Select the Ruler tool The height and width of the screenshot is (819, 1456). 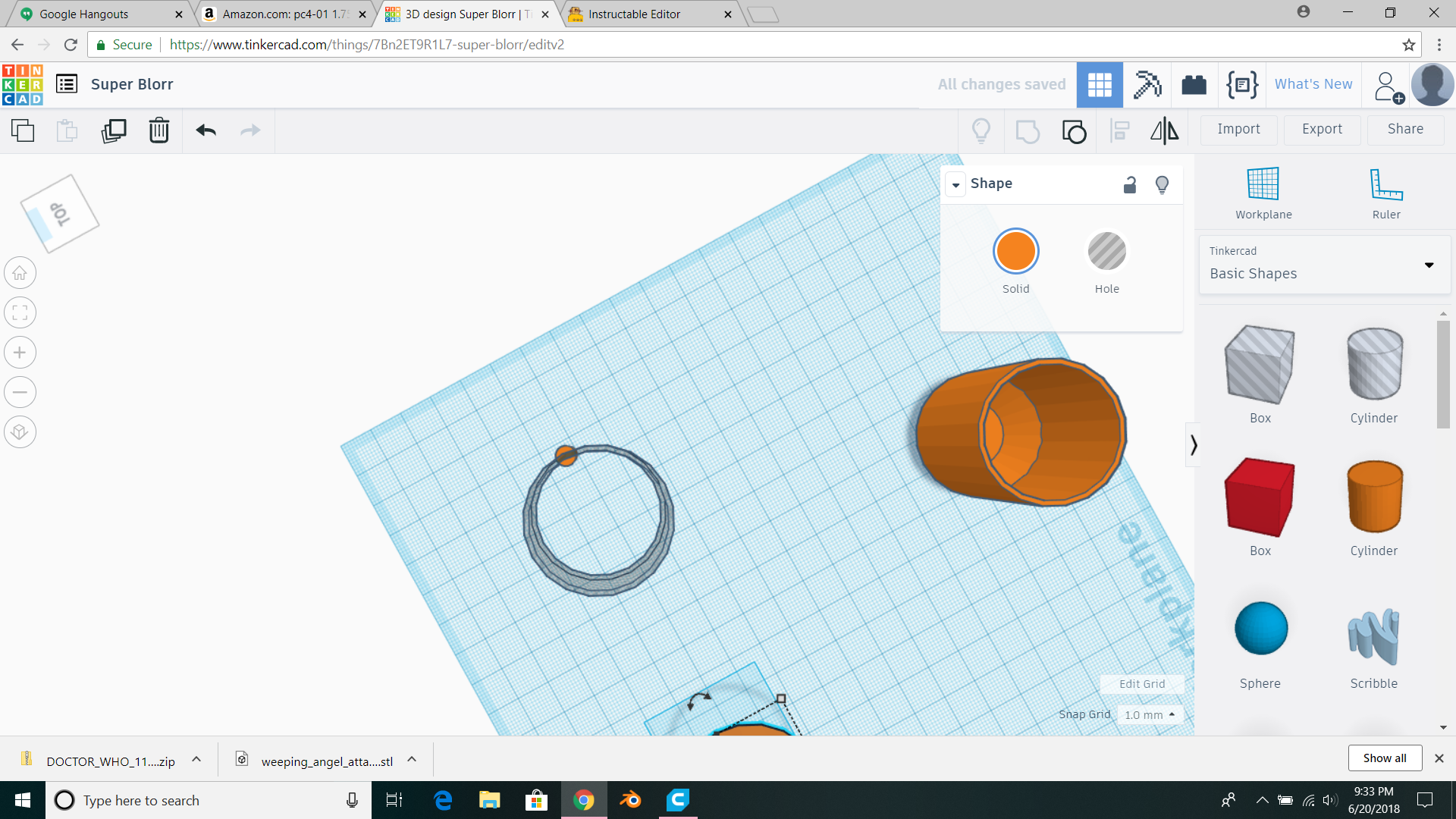(1386, 193)
